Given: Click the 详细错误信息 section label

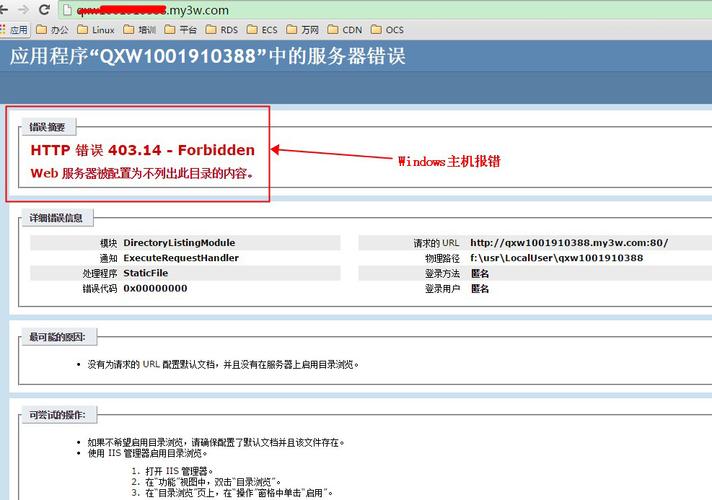Looking at the screenshot, I should (56, 218).
